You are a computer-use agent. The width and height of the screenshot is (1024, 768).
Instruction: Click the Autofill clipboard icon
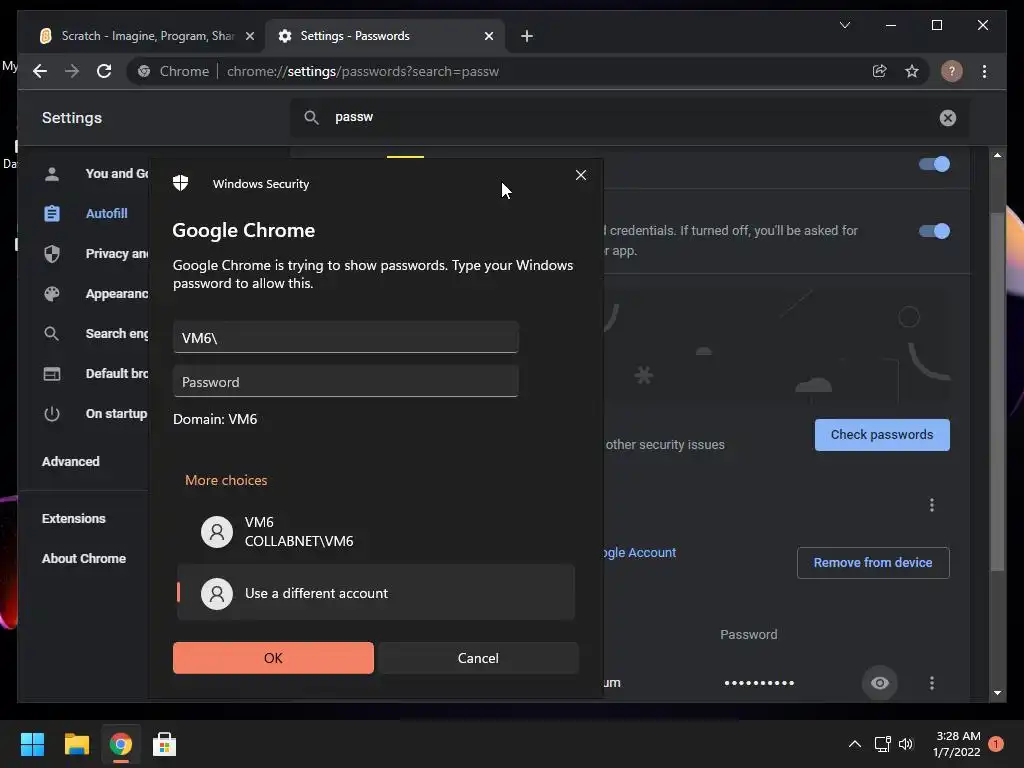52,214
